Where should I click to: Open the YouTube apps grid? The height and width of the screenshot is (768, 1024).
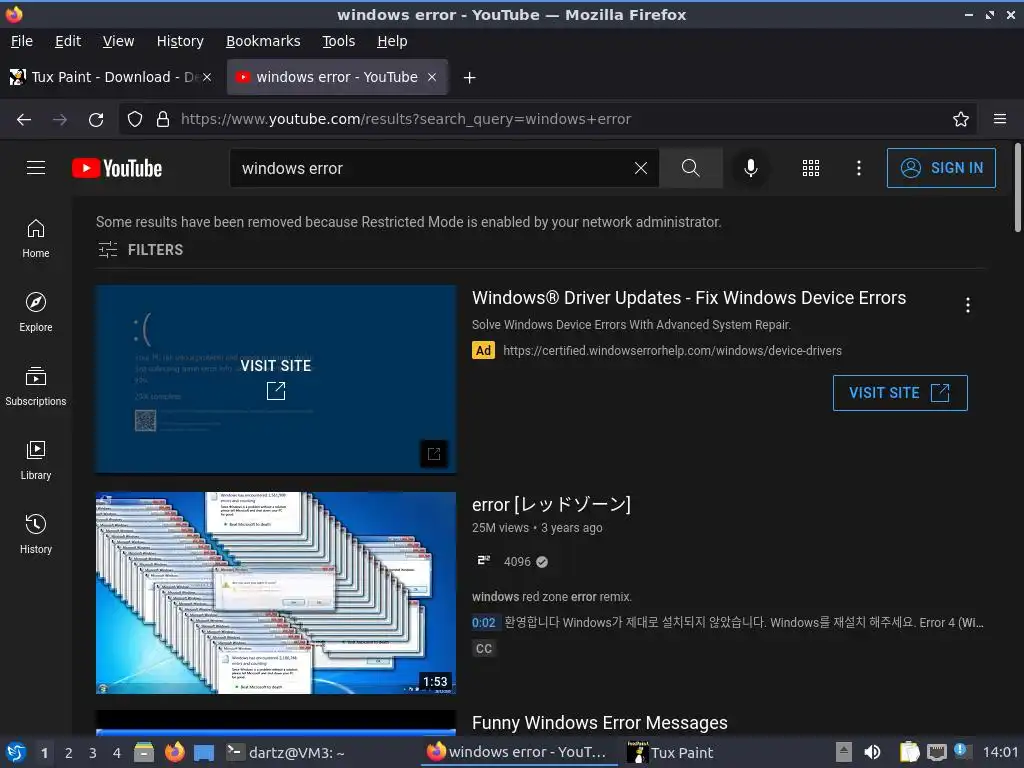click(x=810, y=168)
